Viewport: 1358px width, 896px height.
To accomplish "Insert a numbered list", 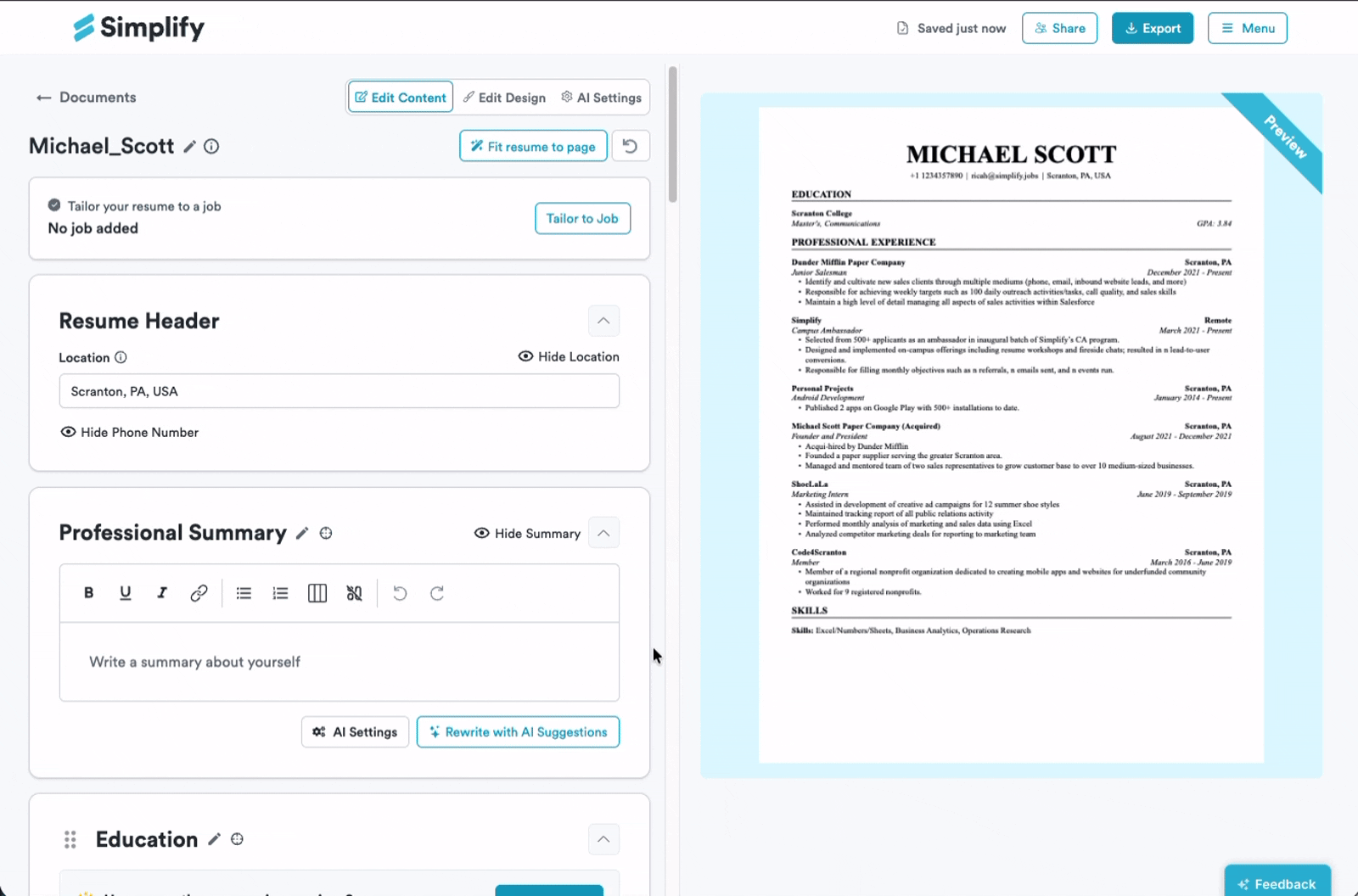I will pyautogui.click(x=280, y=593).
